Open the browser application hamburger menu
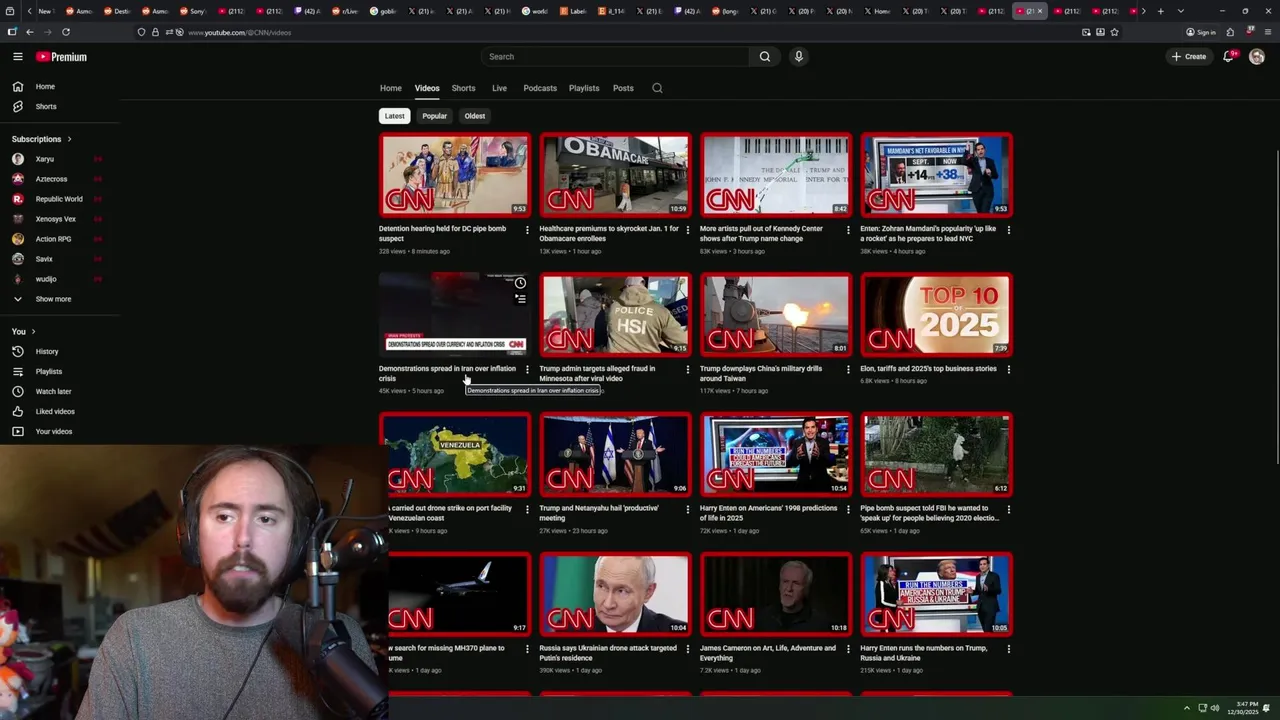This screenshot has height=720, width=1280. [x=1268, y=32]
